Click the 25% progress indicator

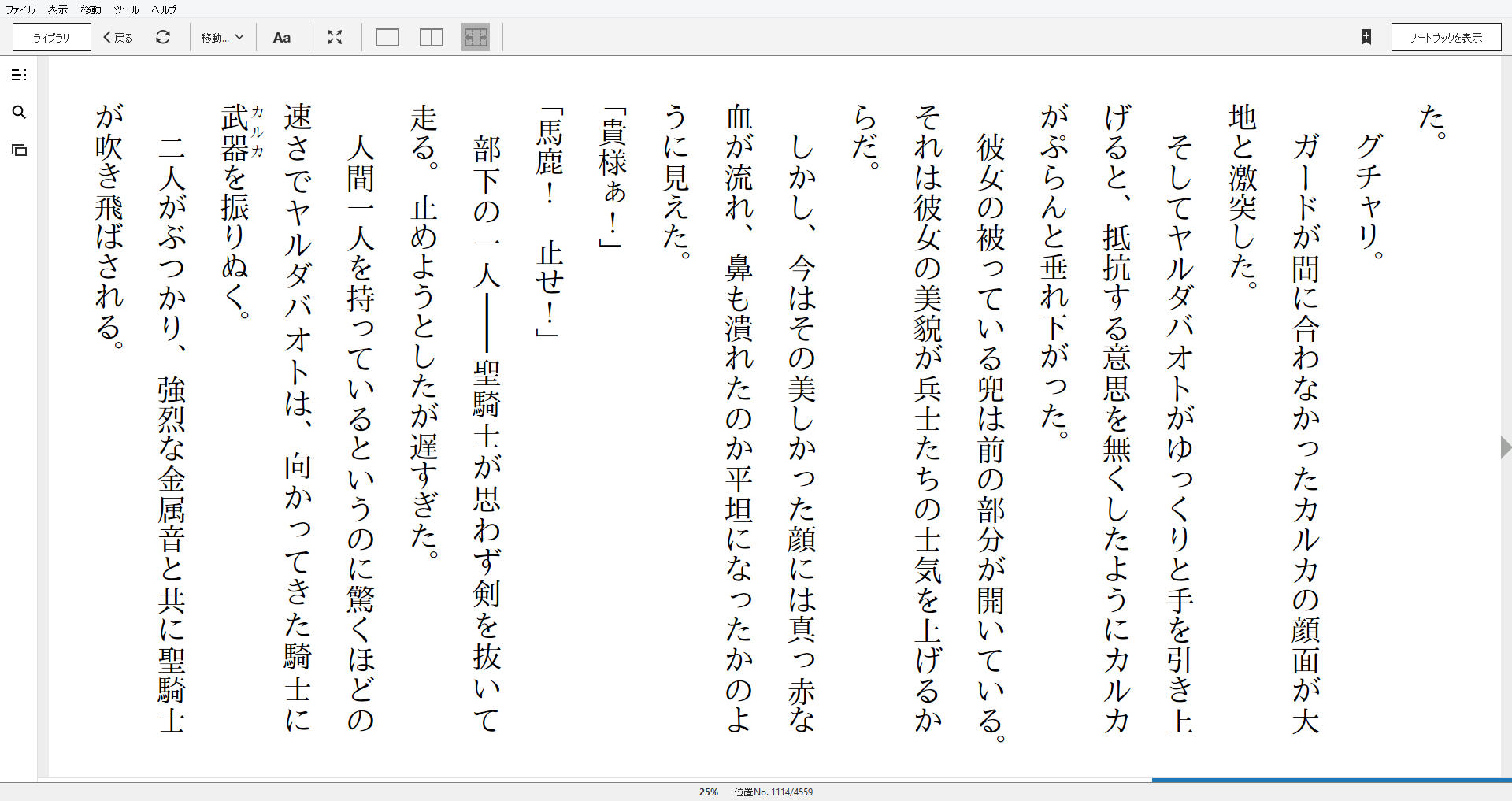pos(709,792)
